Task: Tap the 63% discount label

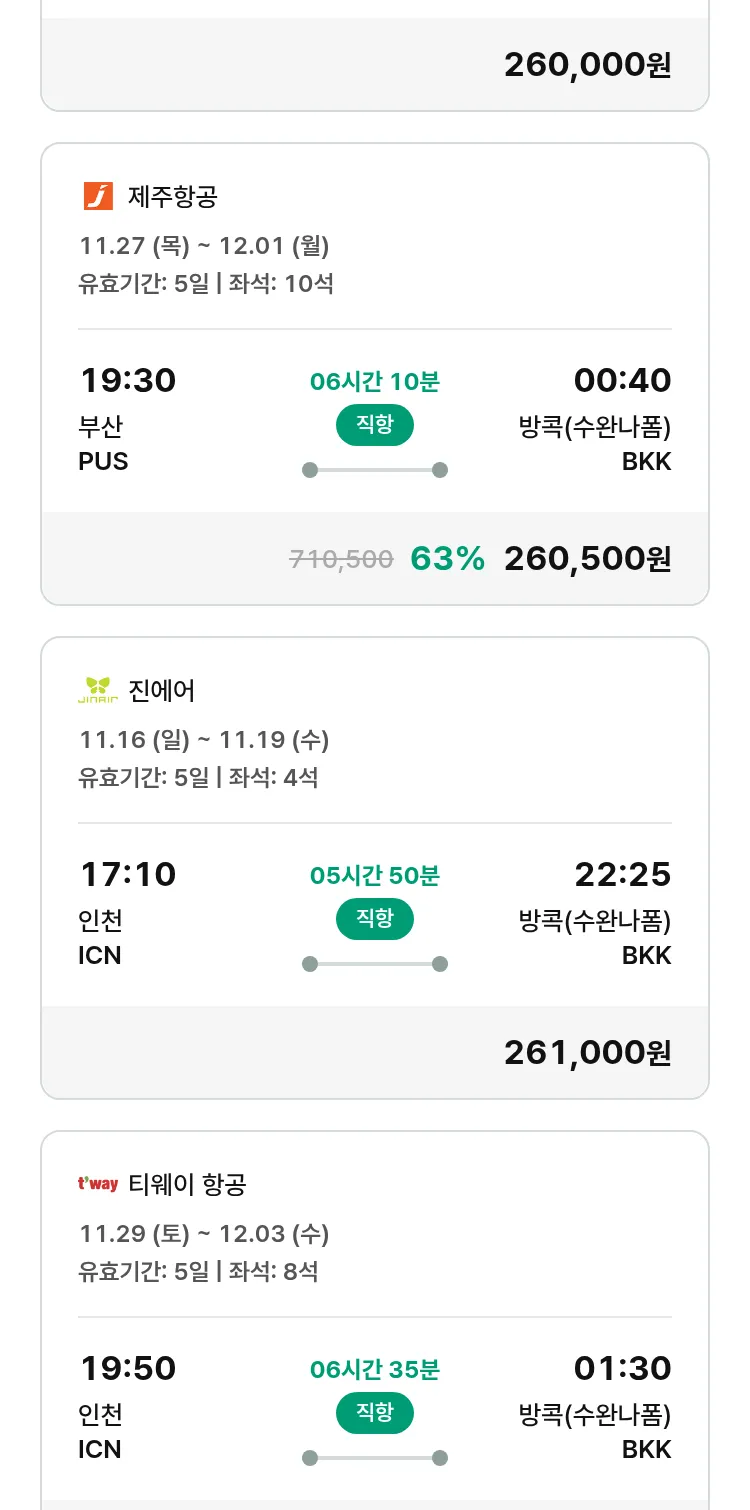Action: coord(447,559)
